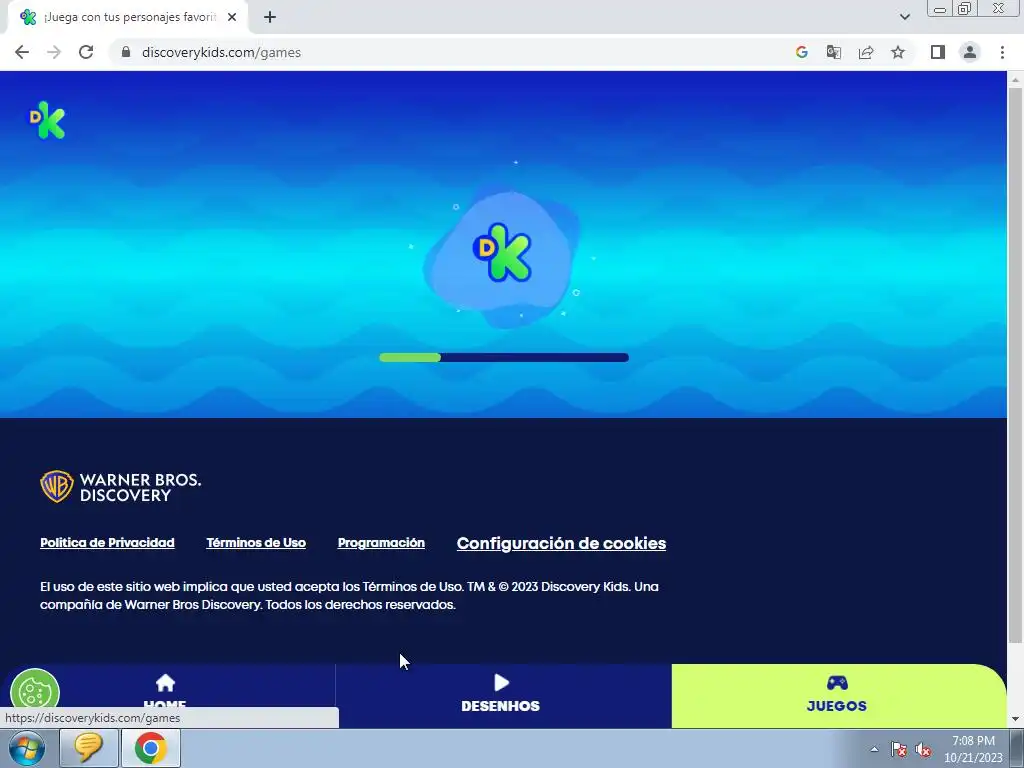The height and width of the screenshot is (768, 1024).
Task: Open the Windows Start button
Action: tap(27, 748)
